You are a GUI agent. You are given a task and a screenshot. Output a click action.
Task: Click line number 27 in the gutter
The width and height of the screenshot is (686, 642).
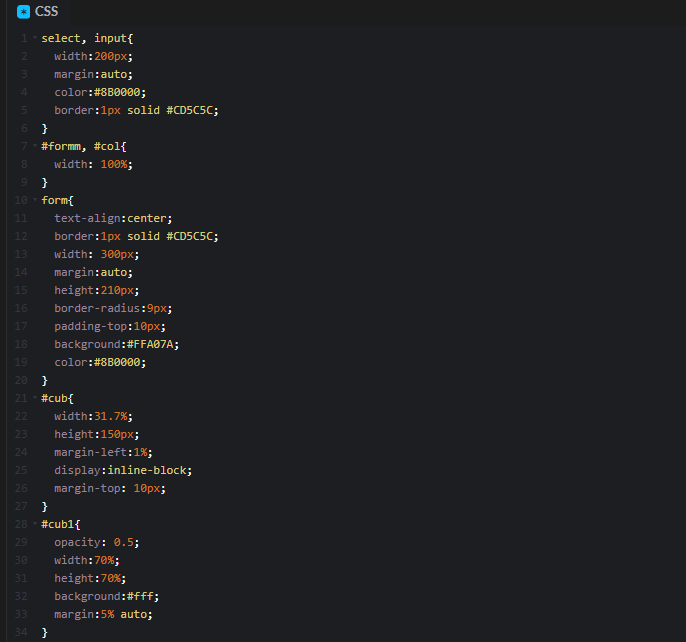(21, 506)
